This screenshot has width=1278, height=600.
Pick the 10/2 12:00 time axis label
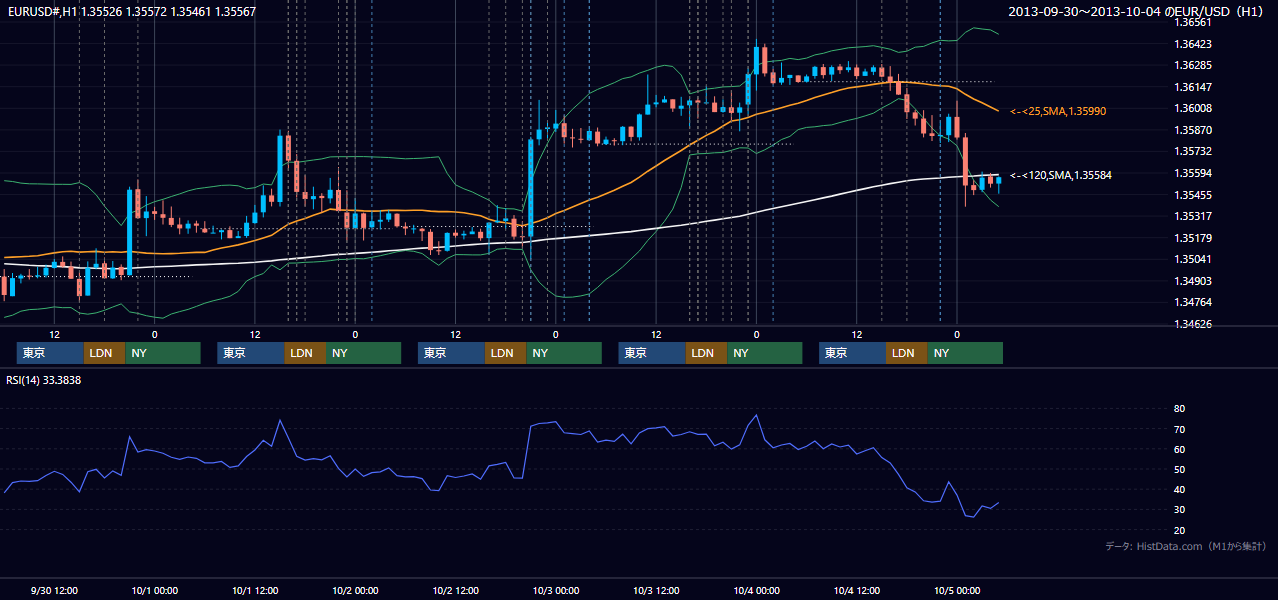point(456,590)
